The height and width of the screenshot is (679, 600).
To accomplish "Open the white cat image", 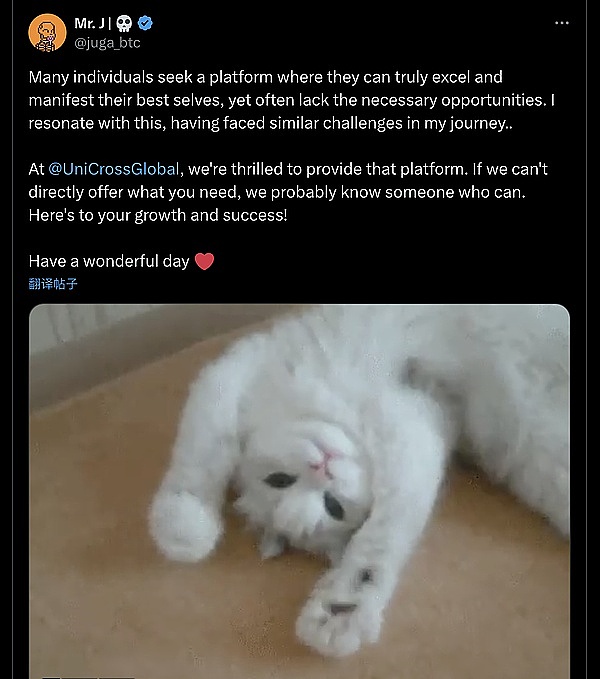I will [x=299, y=490].
